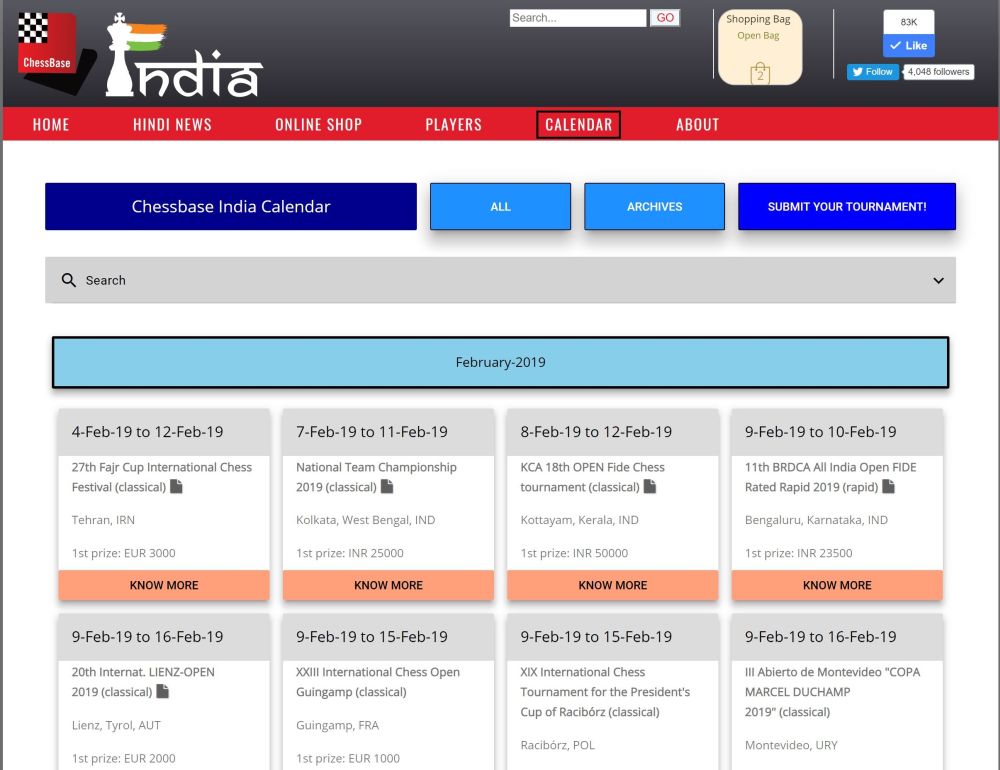Select the CALENDAR menu item

578,124
